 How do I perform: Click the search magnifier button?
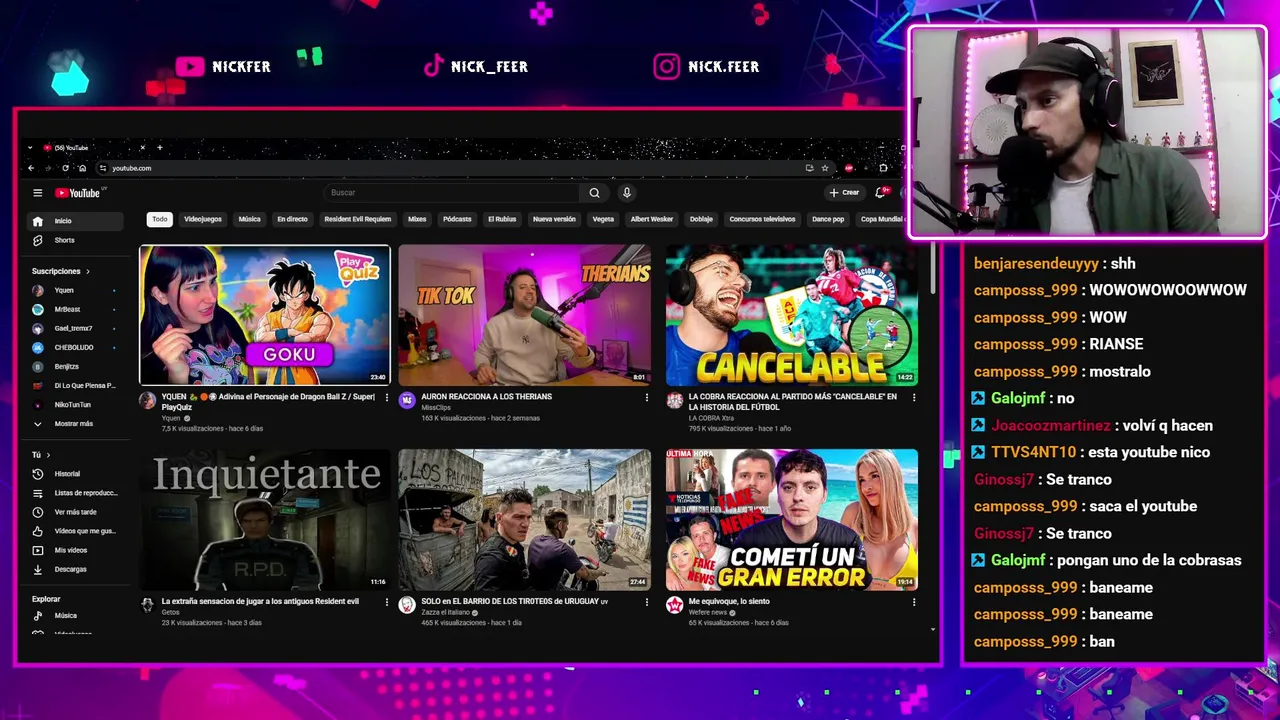click(594, 193)
